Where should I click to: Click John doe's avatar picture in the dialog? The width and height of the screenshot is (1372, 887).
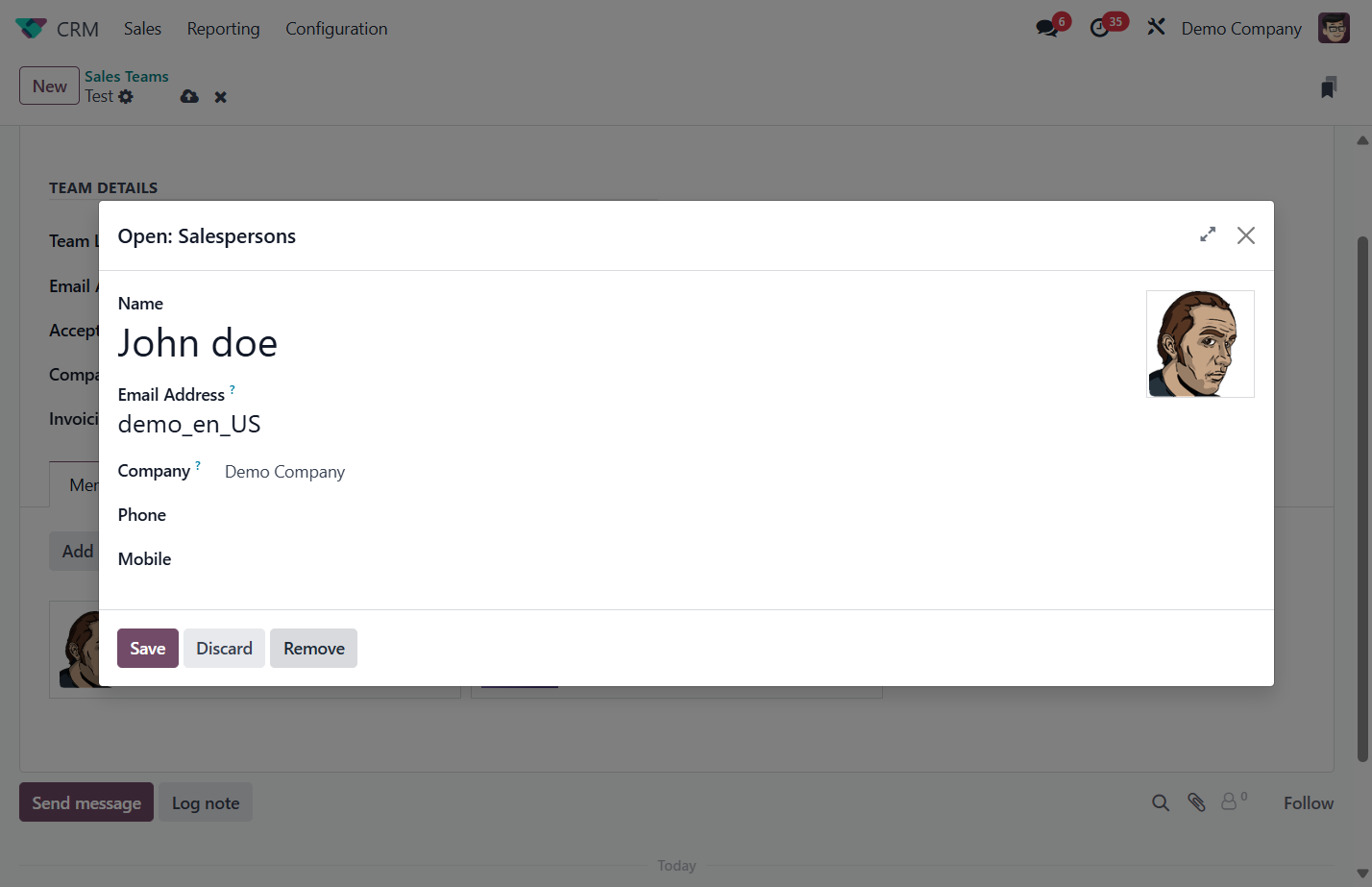1200,344
